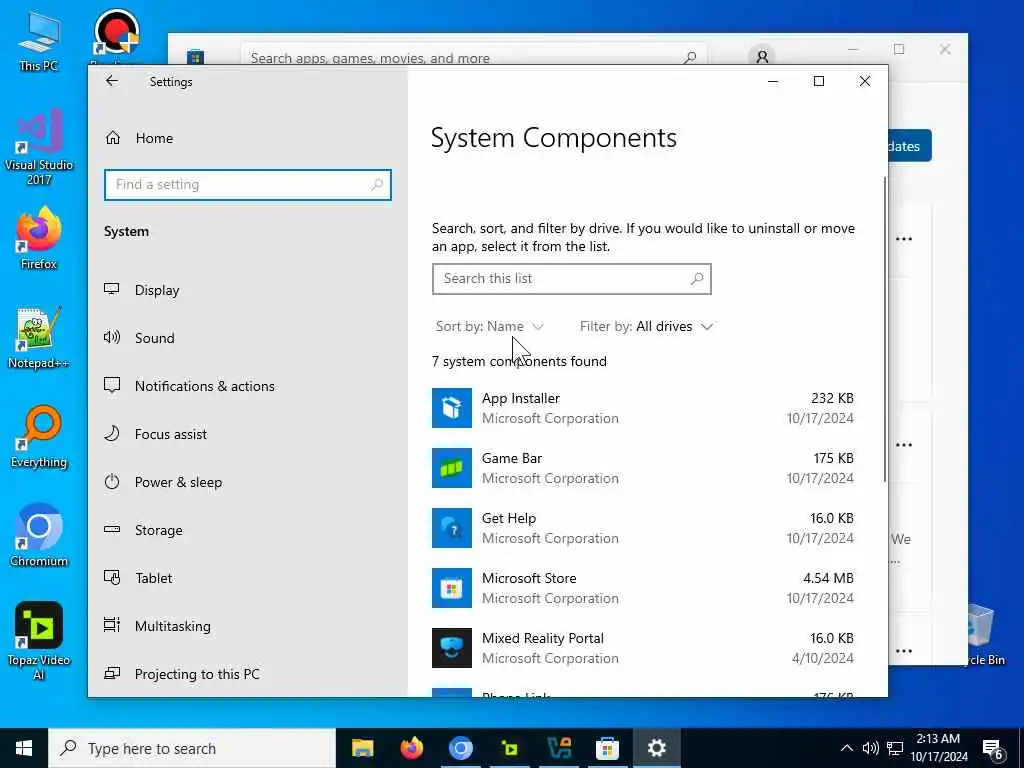This screenshot has height=768, width=1024.
Task: Select the Notepad++ desktop shortcut
Action: coord(39,338)
